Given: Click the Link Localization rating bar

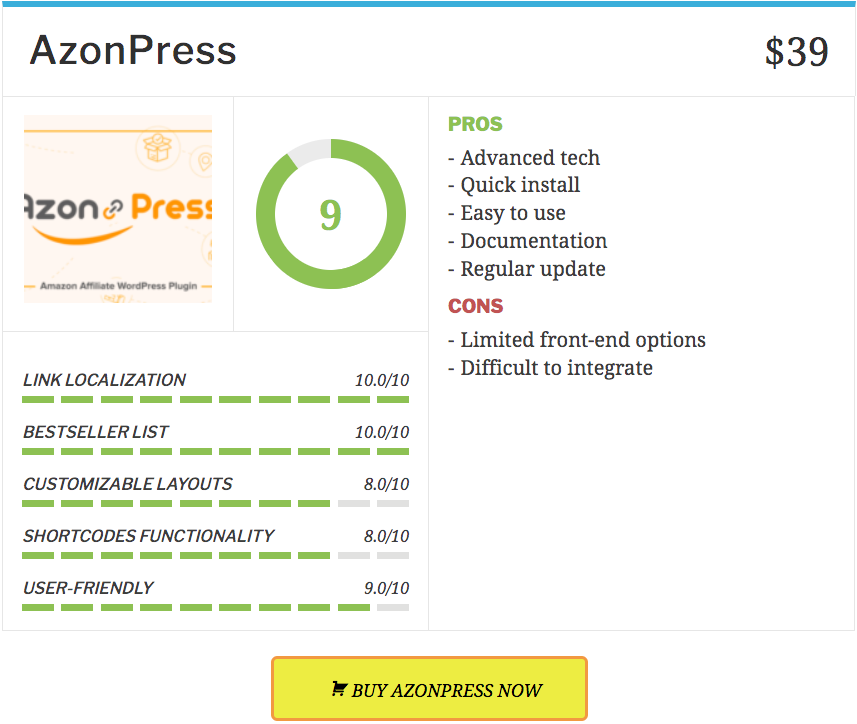Looking at the screenshot, I should (x=216, y=399).
